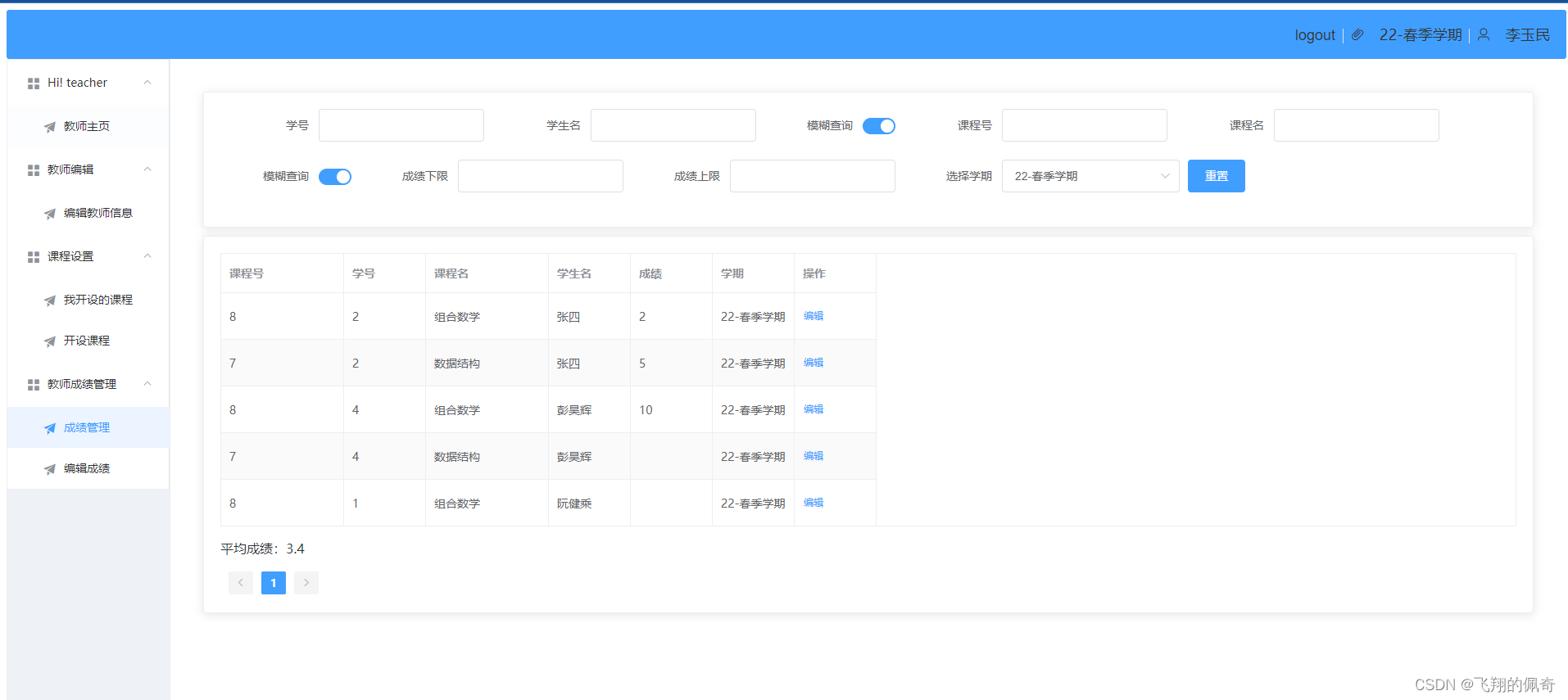Open the 选择学期 semester dropdown
The image size is (1568, 700).
click(x=1090, y=176)
